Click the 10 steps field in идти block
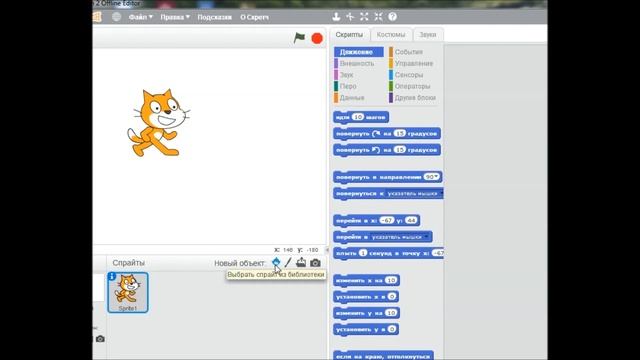 pos(358,117)
